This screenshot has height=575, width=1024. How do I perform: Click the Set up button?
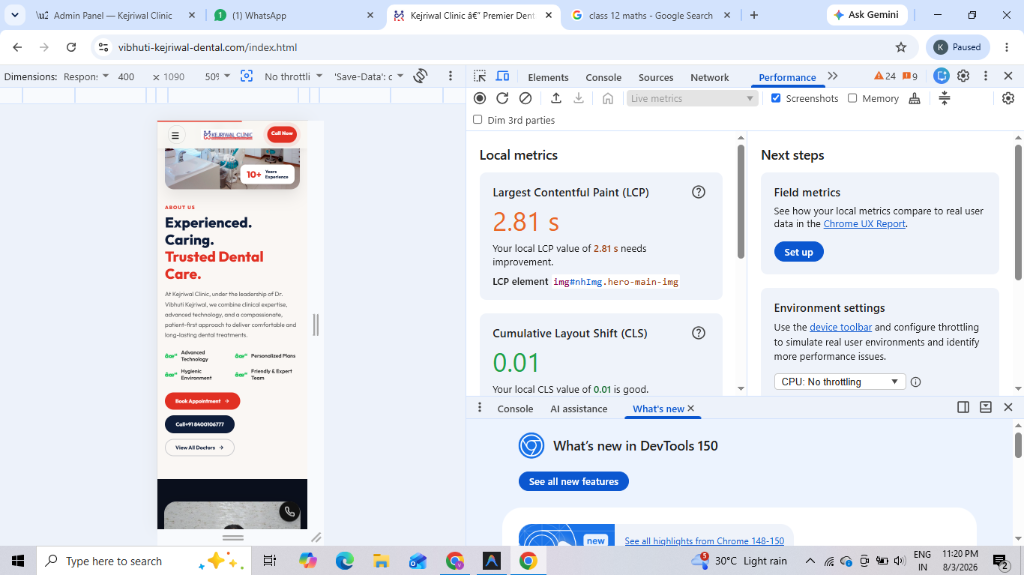click(x=799, y=252)
